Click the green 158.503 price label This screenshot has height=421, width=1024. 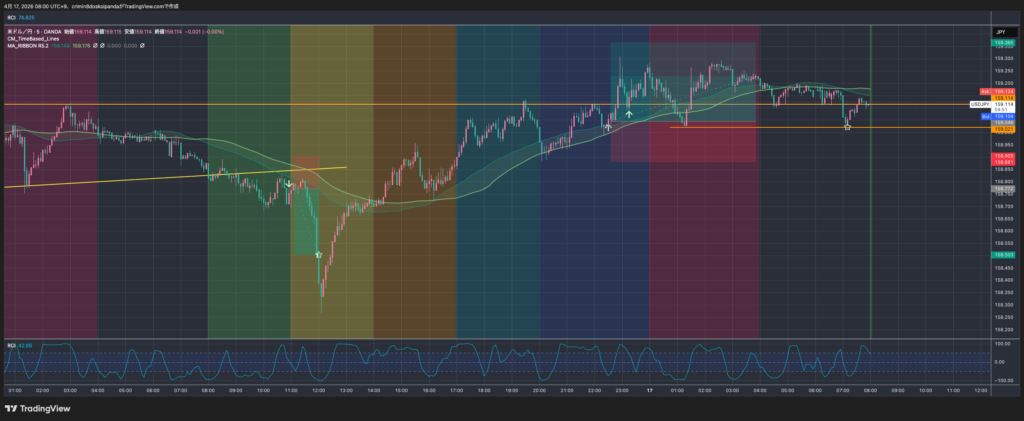click(x=1002, y=255)
